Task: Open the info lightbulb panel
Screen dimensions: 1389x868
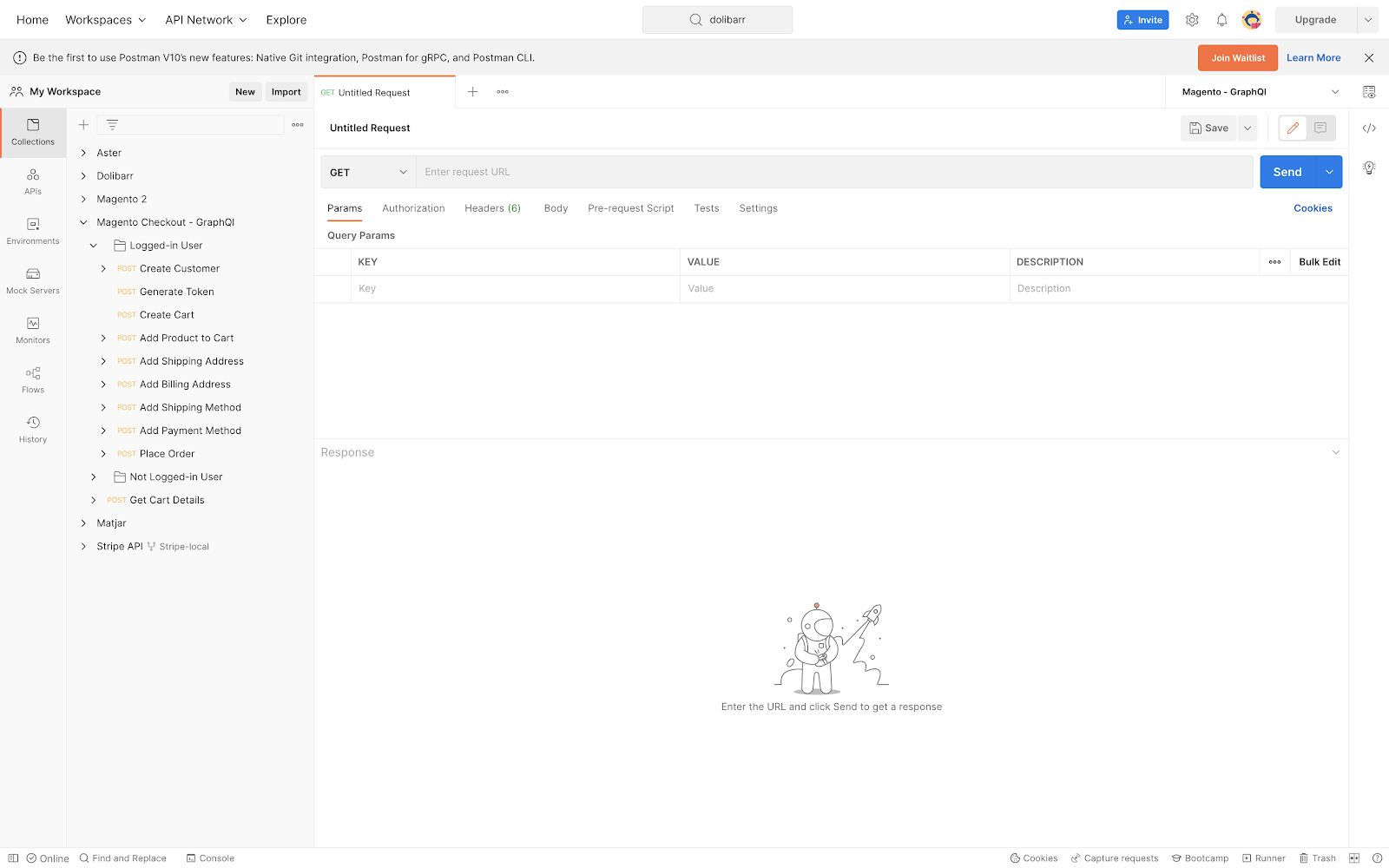Action: [x=1369, y=168]
